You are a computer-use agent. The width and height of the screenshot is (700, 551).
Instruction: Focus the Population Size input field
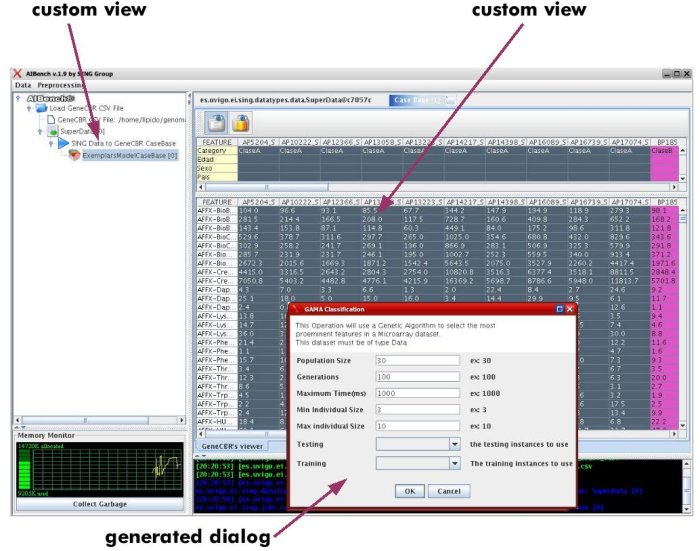pos(417,360)
